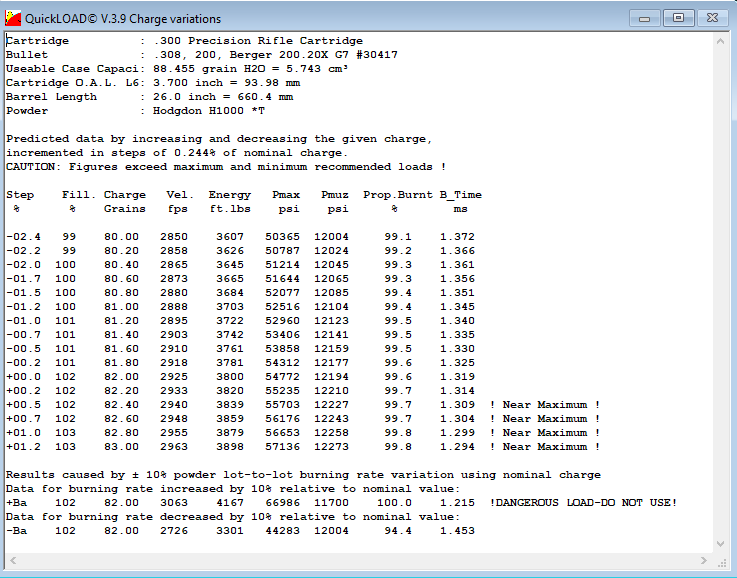Click the window title bar text
This screenshot has width=737, height=578.
click(123, 19)
